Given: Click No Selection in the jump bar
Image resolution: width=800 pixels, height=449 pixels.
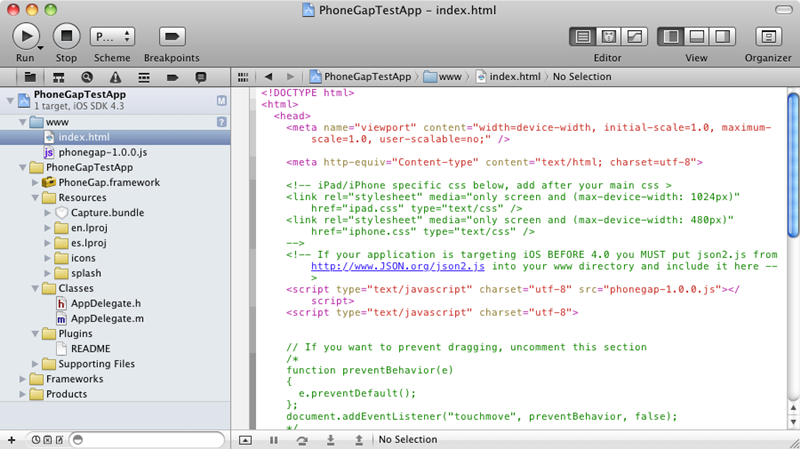Looking at the screenshot, I should pyautogui.click(x=582, y=77).
